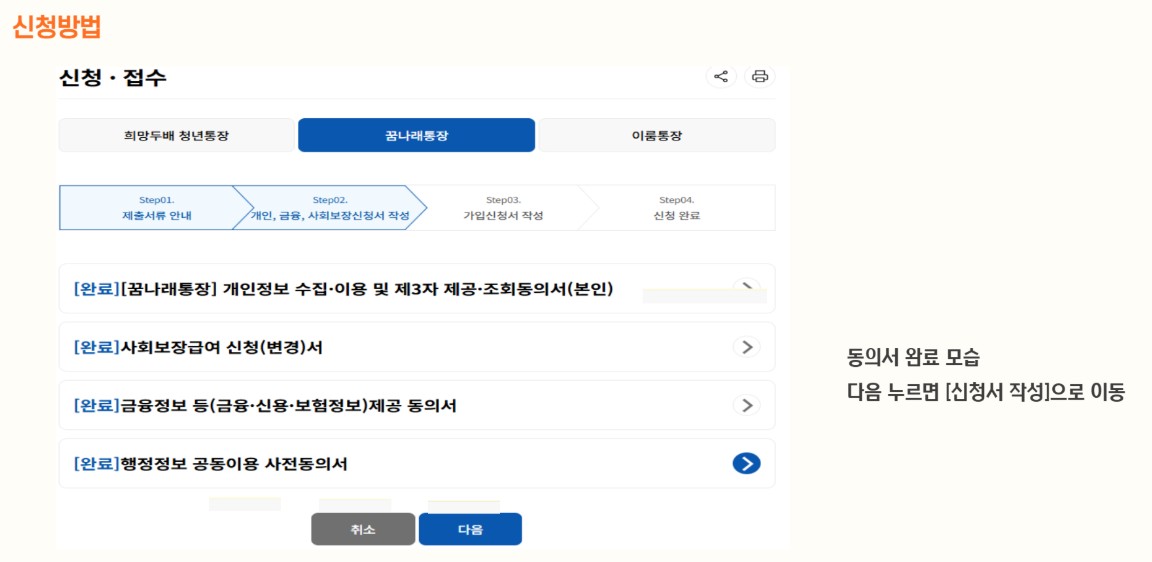
Task: Open 금융정보 등 제공 동의서 chevron arrow
Action: click(x=746, y=405)
